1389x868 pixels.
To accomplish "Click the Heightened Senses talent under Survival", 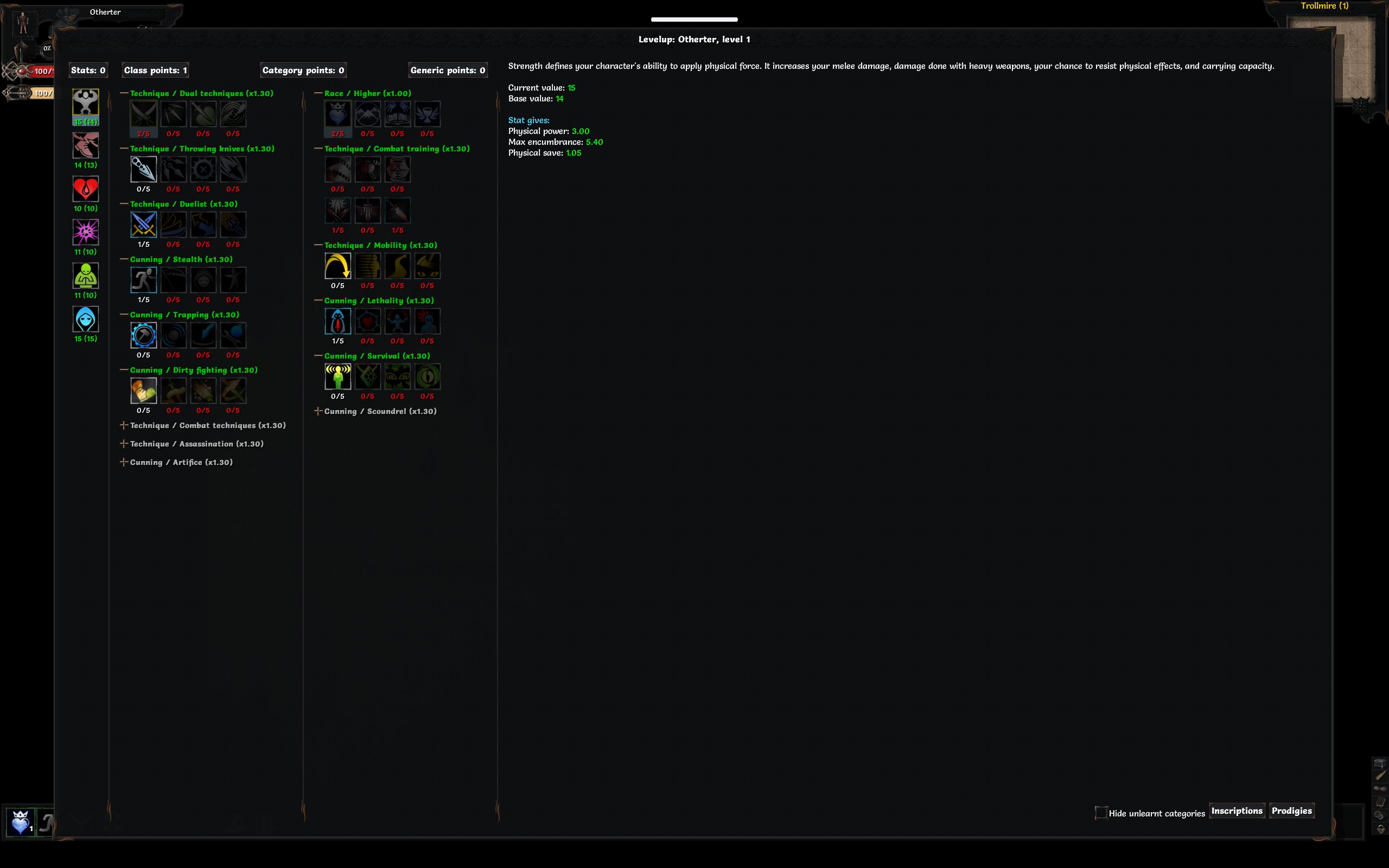I will (x=338, y=375).
